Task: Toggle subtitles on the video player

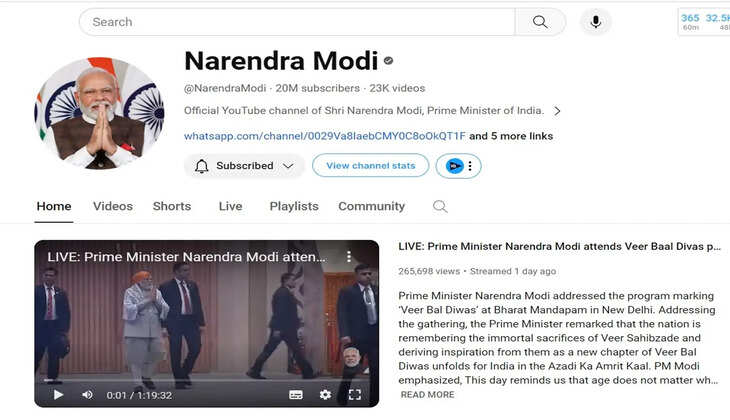Action: (x=296, y=395)
